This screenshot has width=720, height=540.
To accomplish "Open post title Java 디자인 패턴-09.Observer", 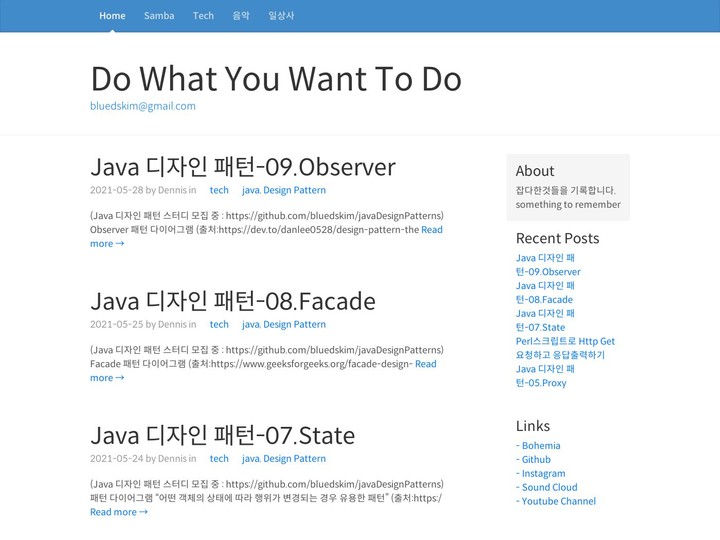I will click(242, 167).
